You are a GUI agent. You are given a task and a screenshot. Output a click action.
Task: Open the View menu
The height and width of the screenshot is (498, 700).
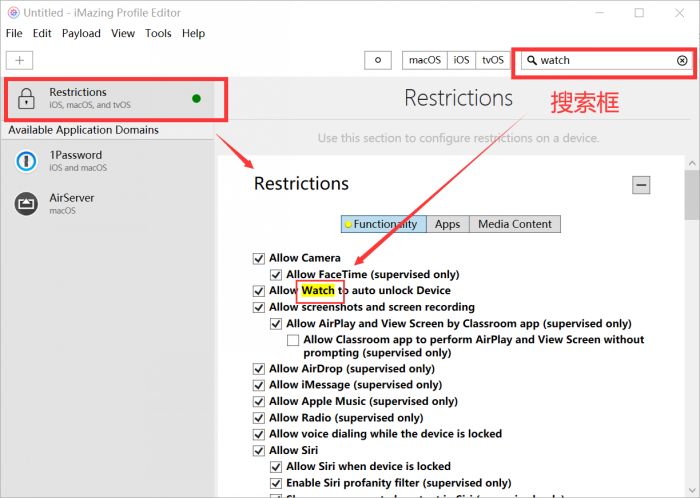point(123,33)
